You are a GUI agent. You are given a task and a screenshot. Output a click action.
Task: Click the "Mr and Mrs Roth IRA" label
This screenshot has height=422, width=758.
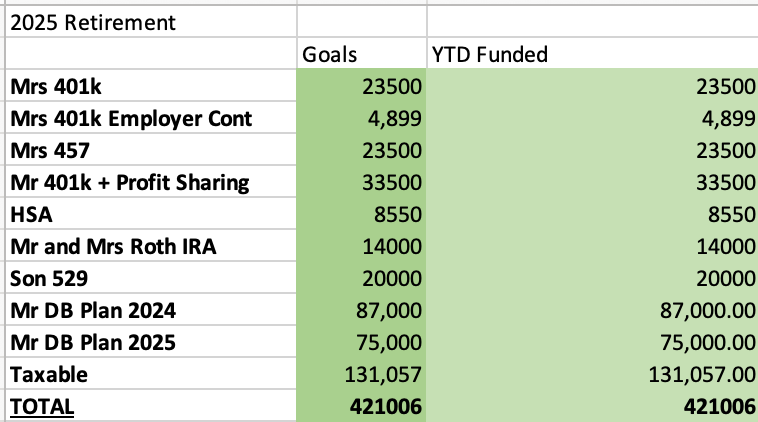click(x=150, y=247)
